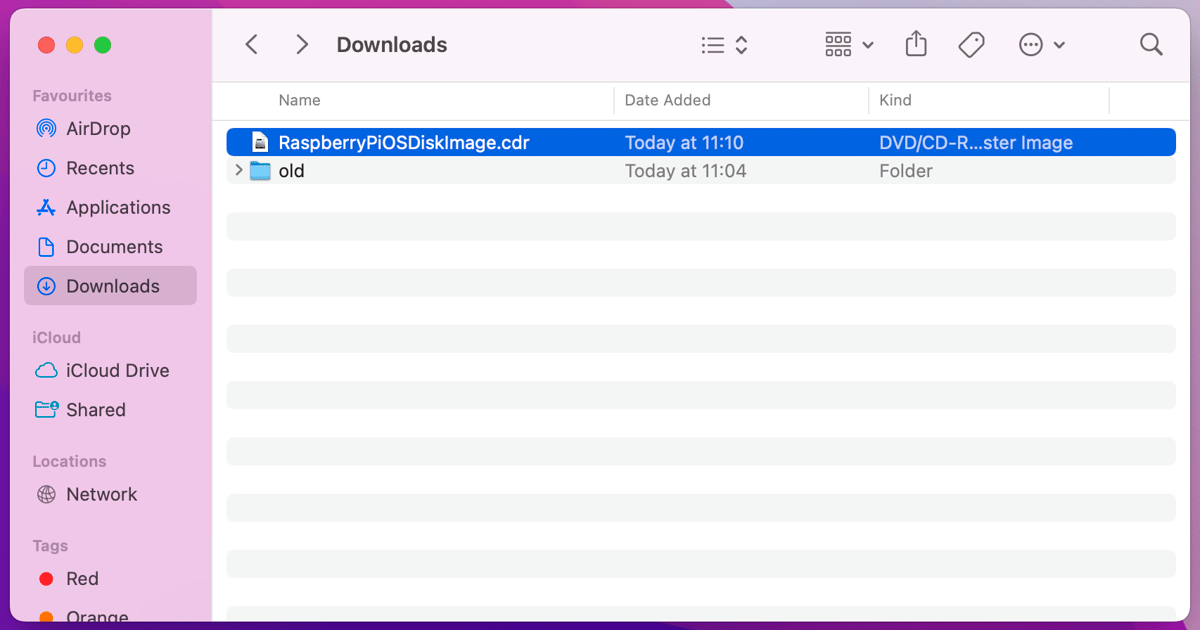This screenshot has width=1200, height=630.
Task: Click the Documents page icon
Action: coord(46,246)
